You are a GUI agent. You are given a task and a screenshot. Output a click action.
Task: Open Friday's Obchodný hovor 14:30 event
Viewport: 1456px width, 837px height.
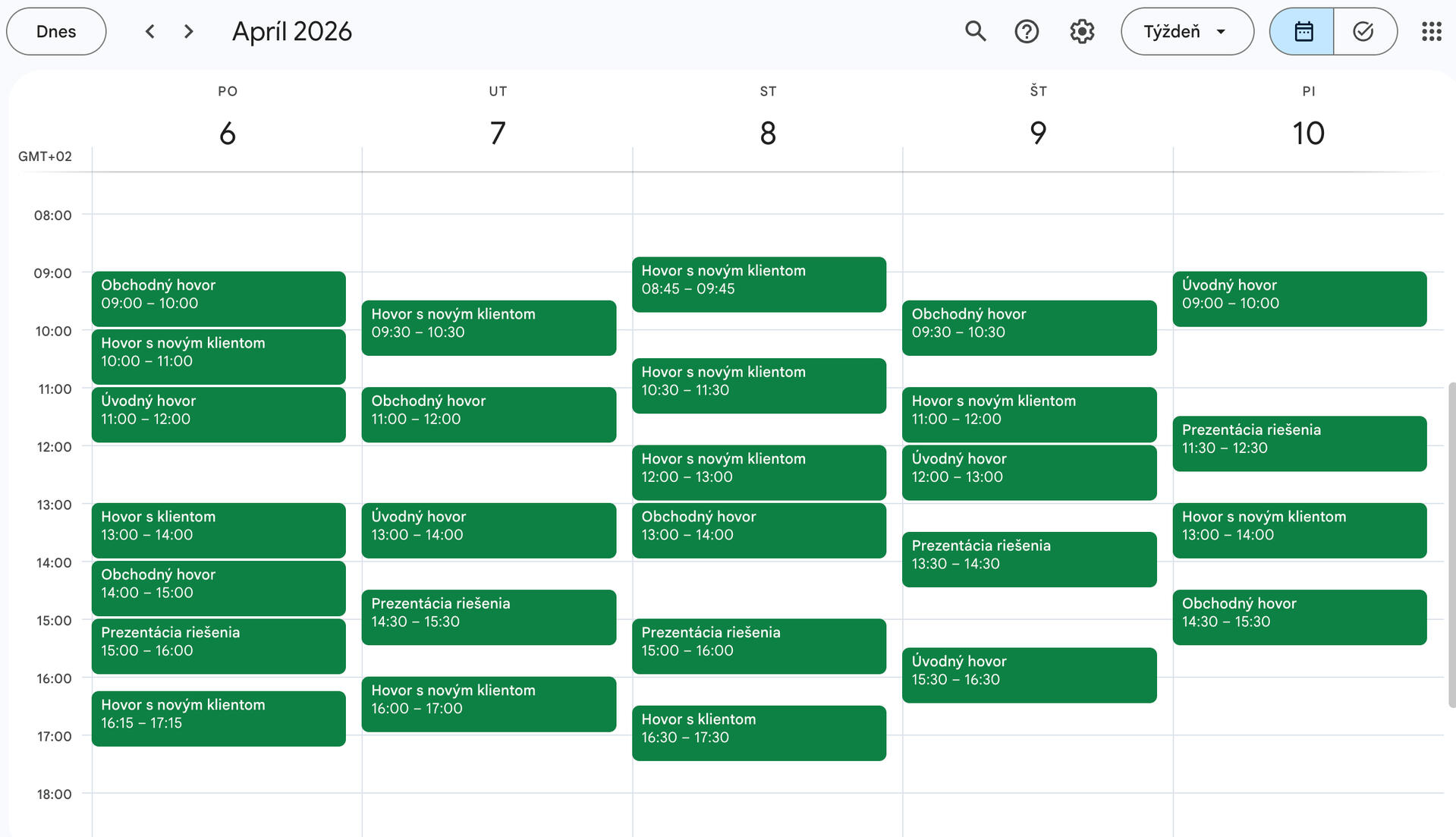[x=1299, y=617]
